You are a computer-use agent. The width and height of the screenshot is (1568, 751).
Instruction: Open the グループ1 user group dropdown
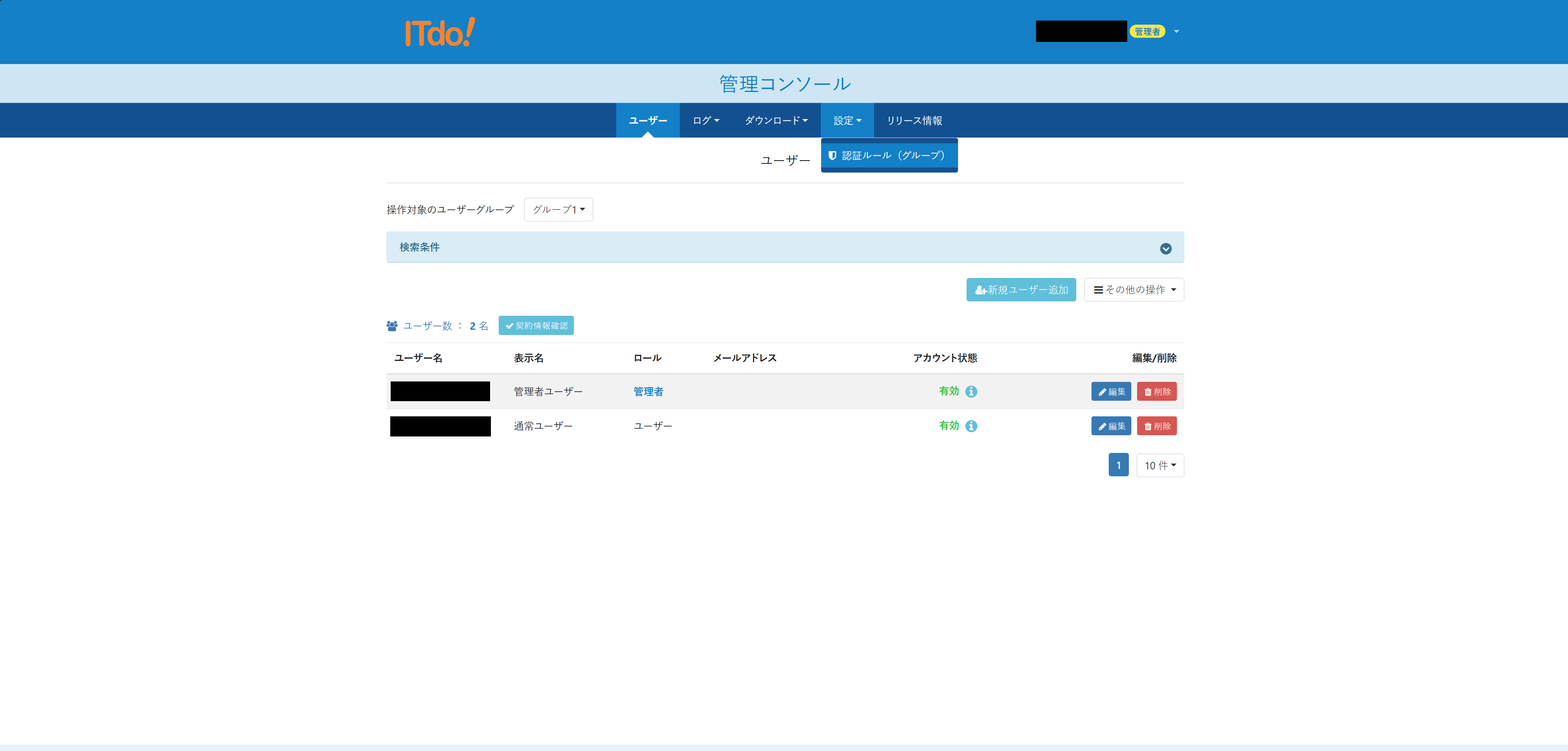(x=558, y=209)
